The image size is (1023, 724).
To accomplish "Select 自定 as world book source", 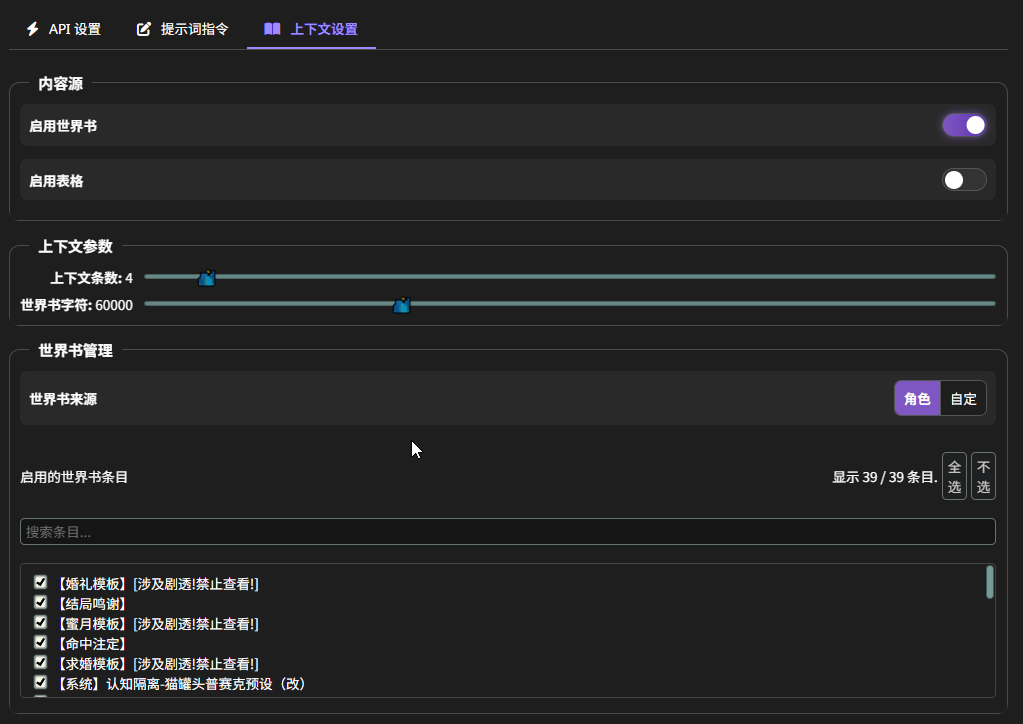I will click(x=963, y=399).
